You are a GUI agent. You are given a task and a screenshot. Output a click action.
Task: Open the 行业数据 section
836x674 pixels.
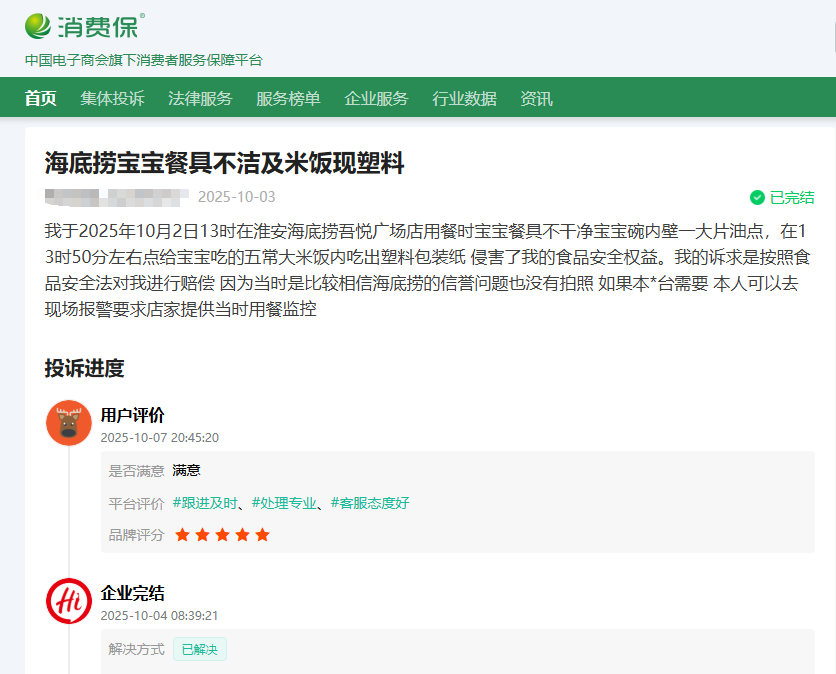click(464, 98)
